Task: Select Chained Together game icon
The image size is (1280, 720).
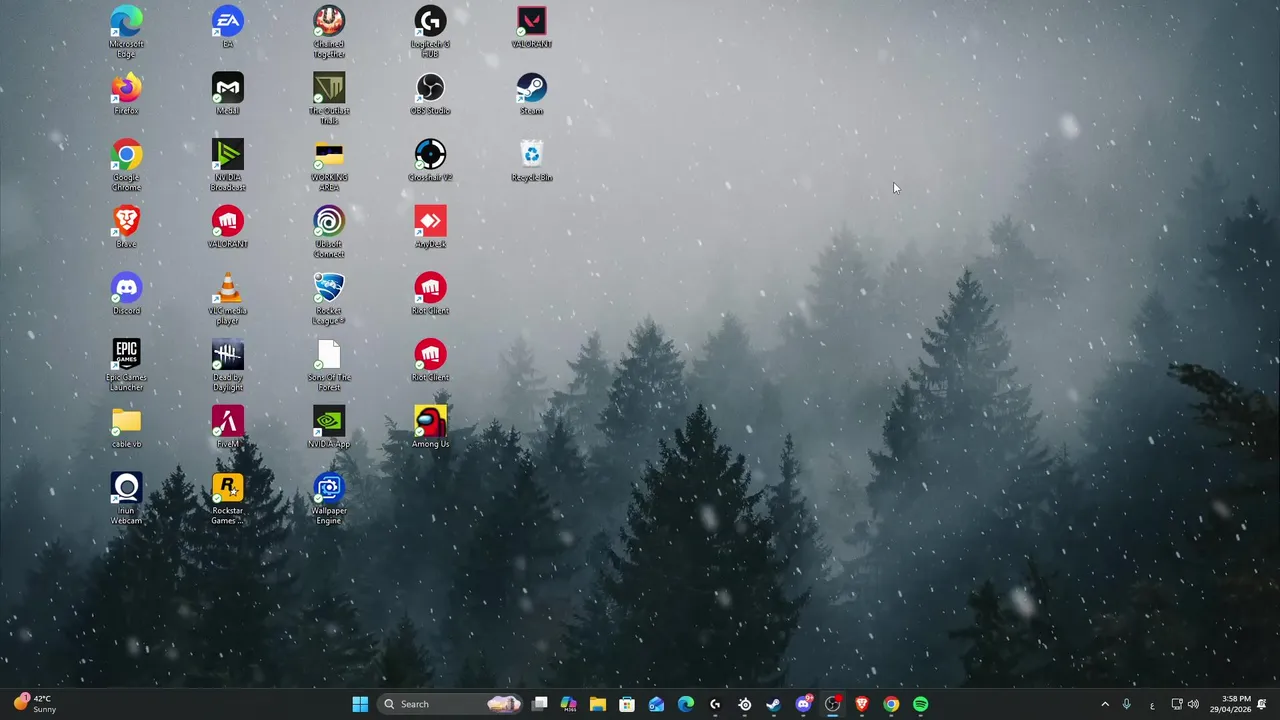Action: [329, 31]
